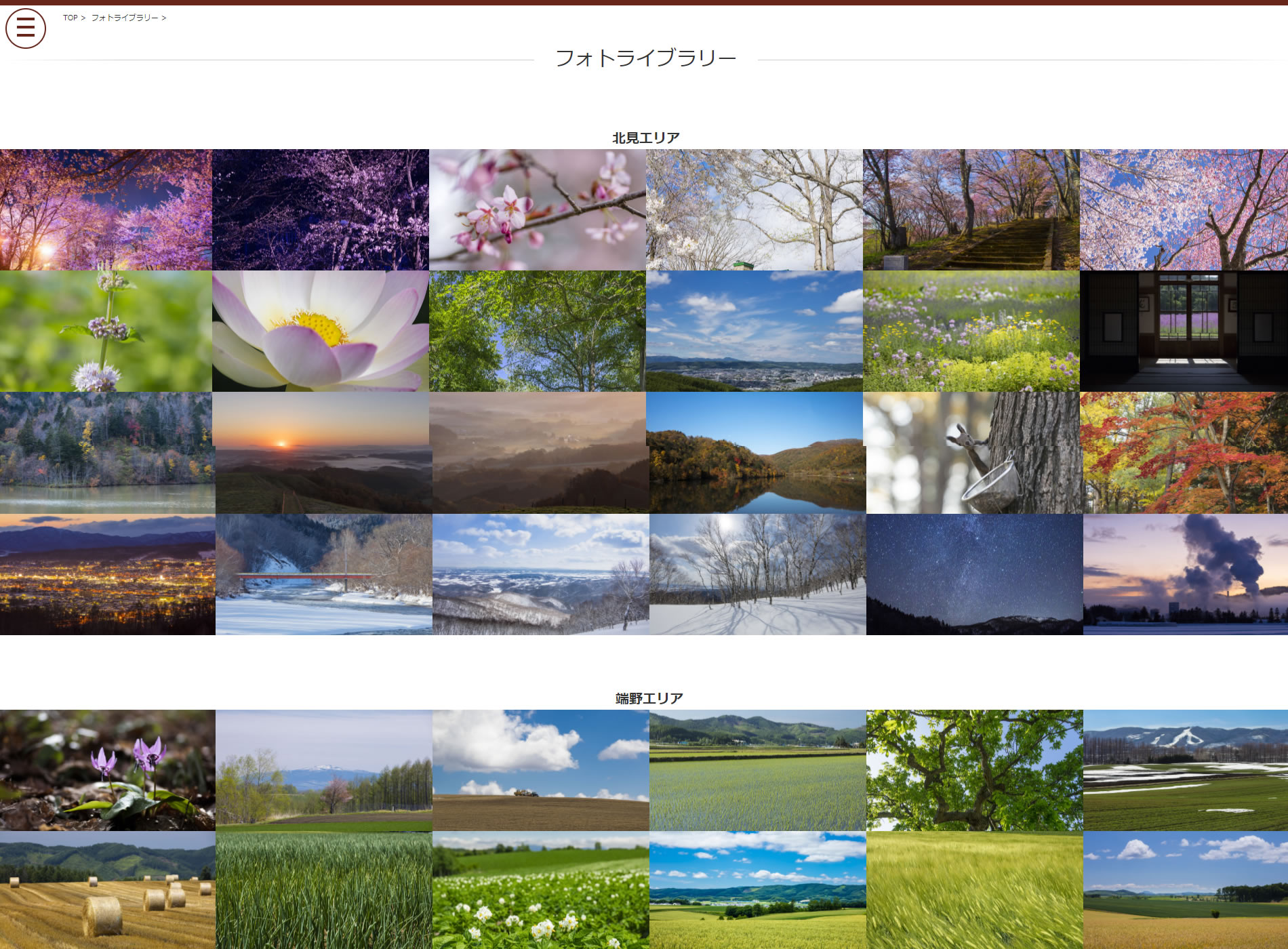View the misty brown hills photo

click(x=541, y=453)
